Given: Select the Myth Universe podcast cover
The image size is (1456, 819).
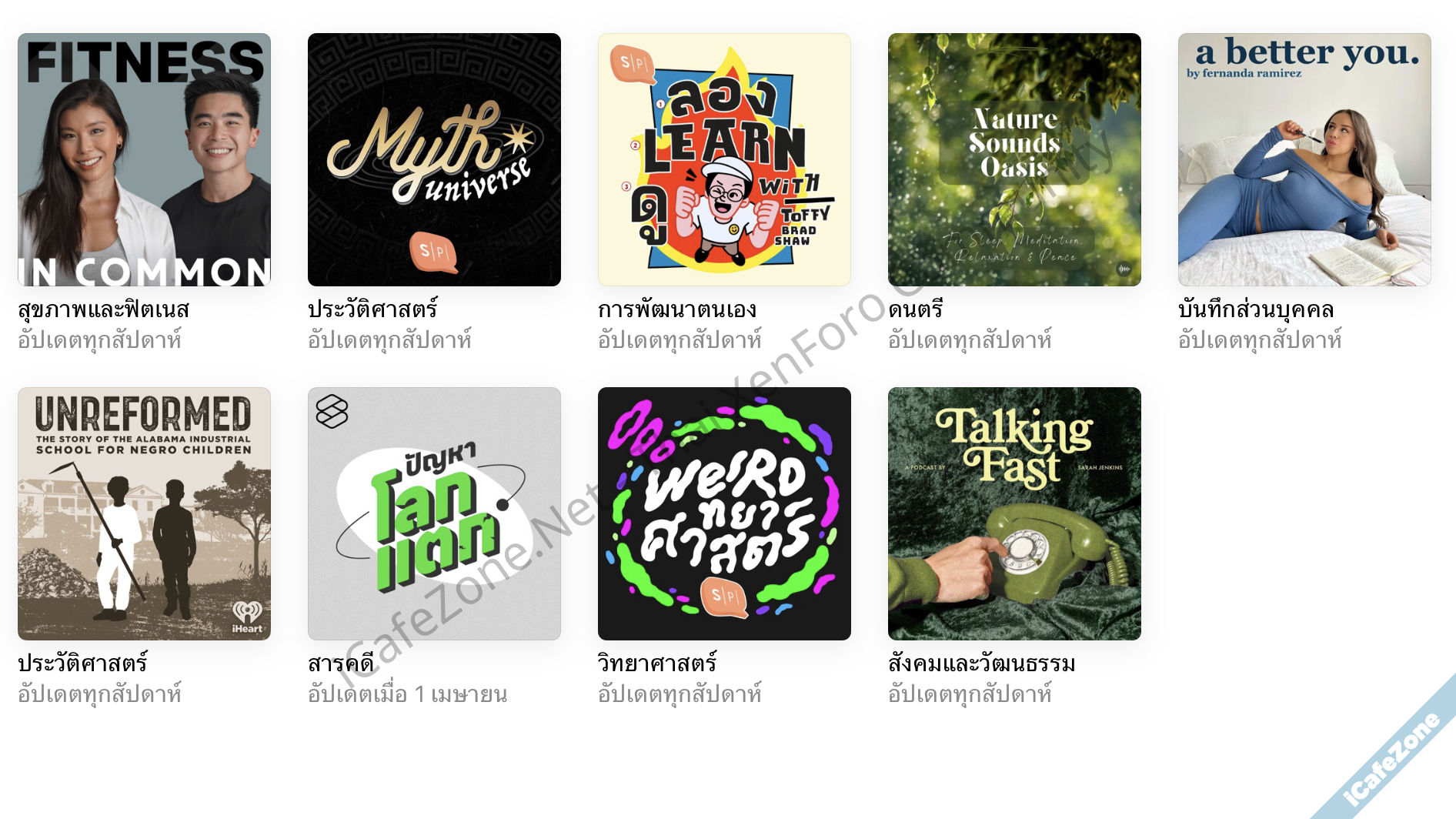Looking at the screenshot, I should point(434,159).
